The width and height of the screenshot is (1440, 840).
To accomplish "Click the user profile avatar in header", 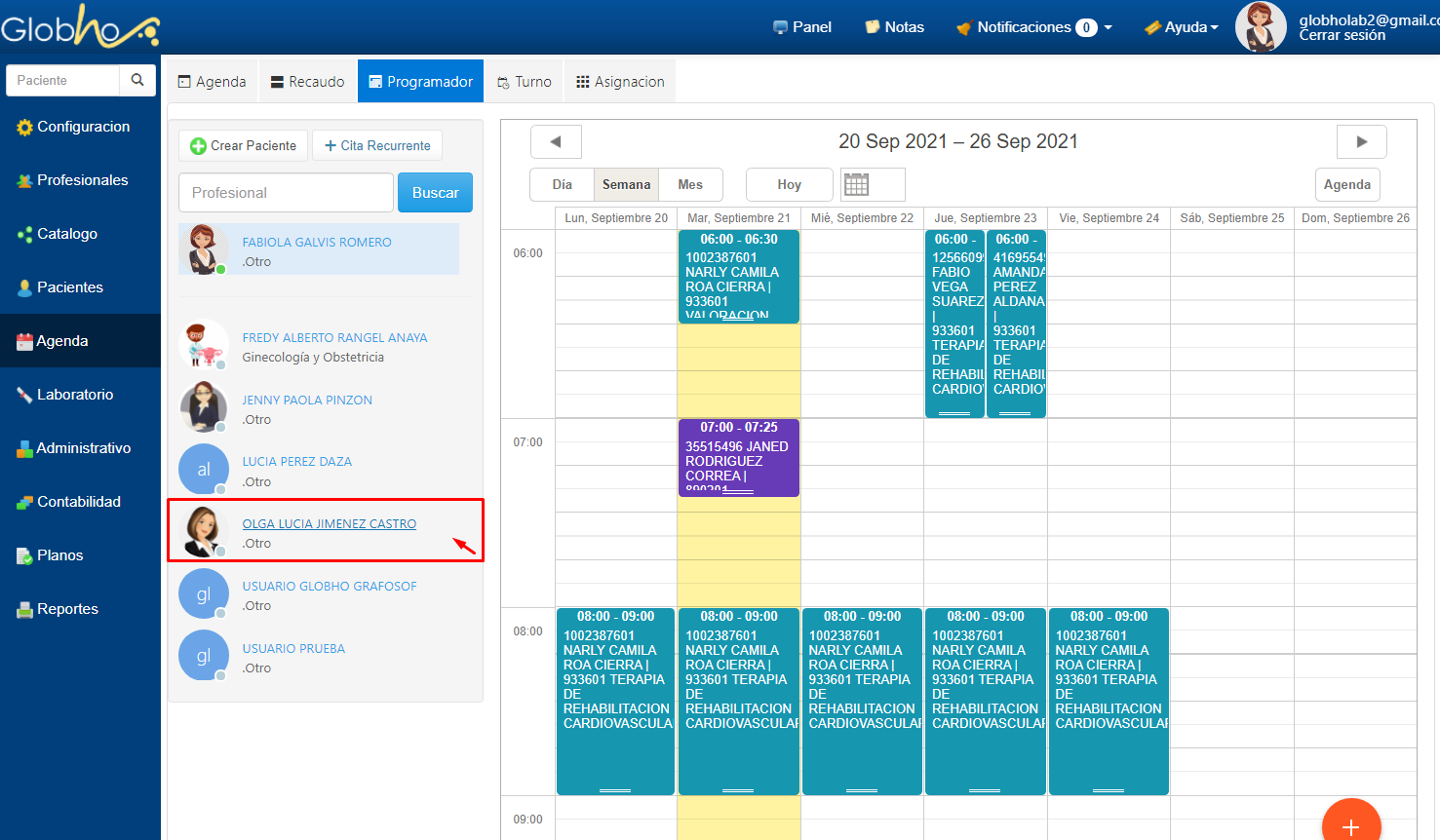I will [x=1260, y=27].
